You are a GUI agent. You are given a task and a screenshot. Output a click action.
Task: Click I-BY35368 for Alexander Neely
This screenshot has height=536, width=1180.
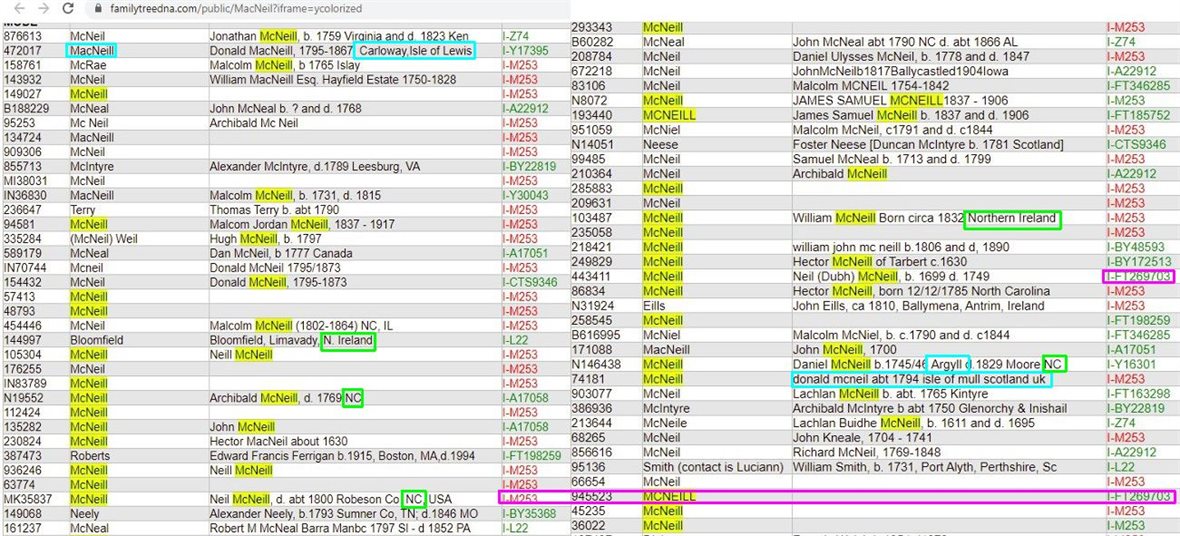click(528, 515)
